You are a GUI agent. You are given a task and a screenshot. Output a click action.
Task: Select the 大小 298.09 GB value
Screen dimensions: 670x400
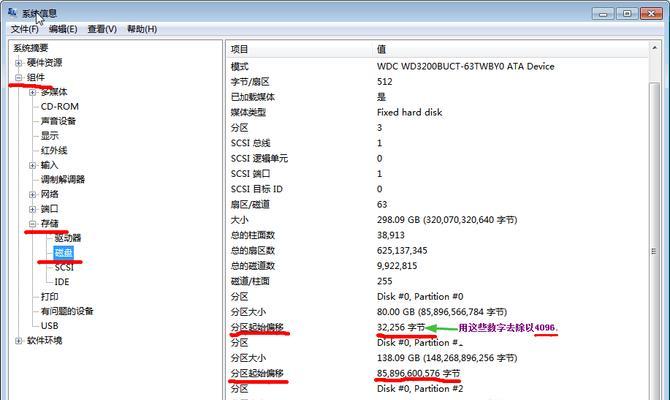click(x=447, y=220)
